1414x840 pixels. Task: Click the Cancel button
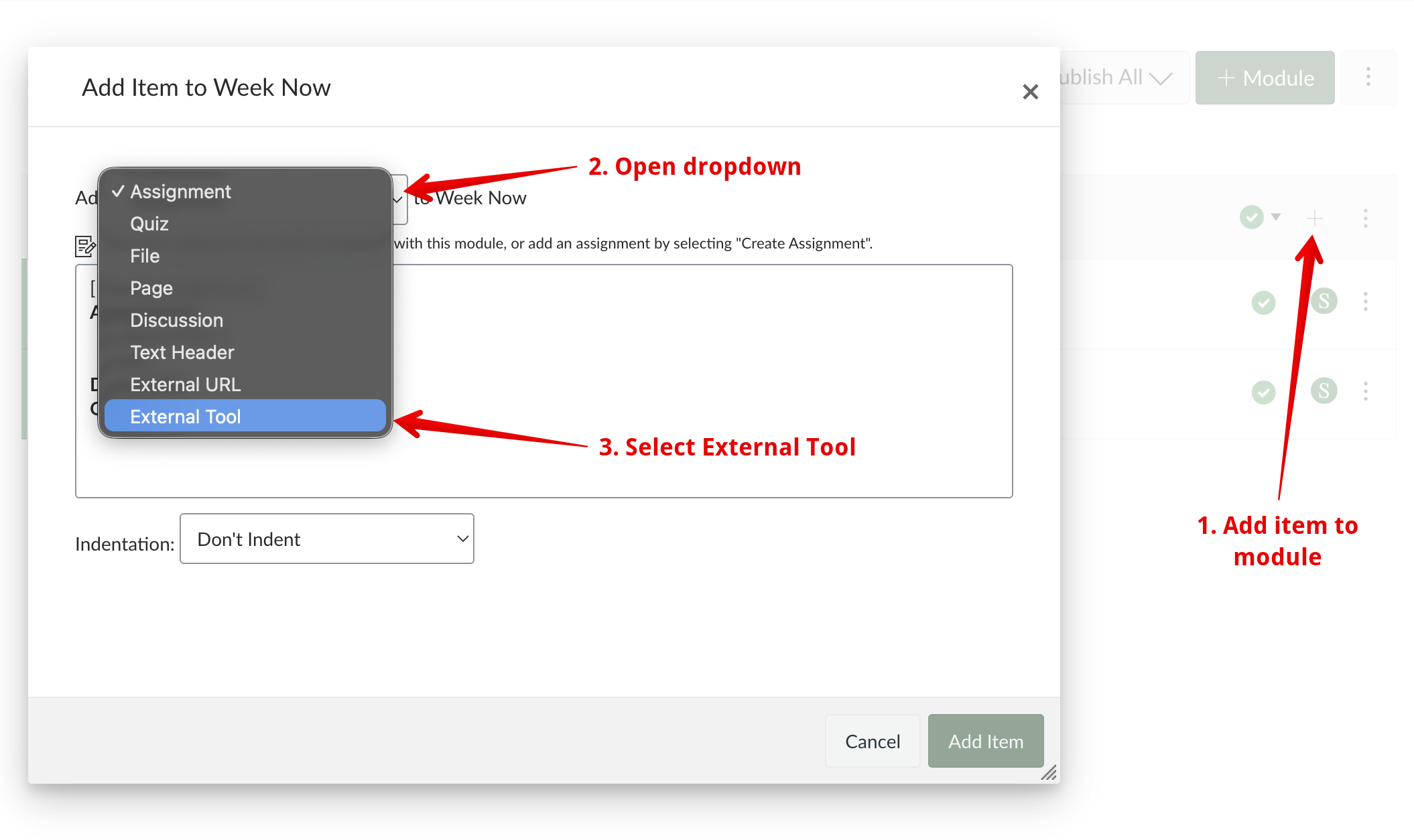[x=872, y=741]
